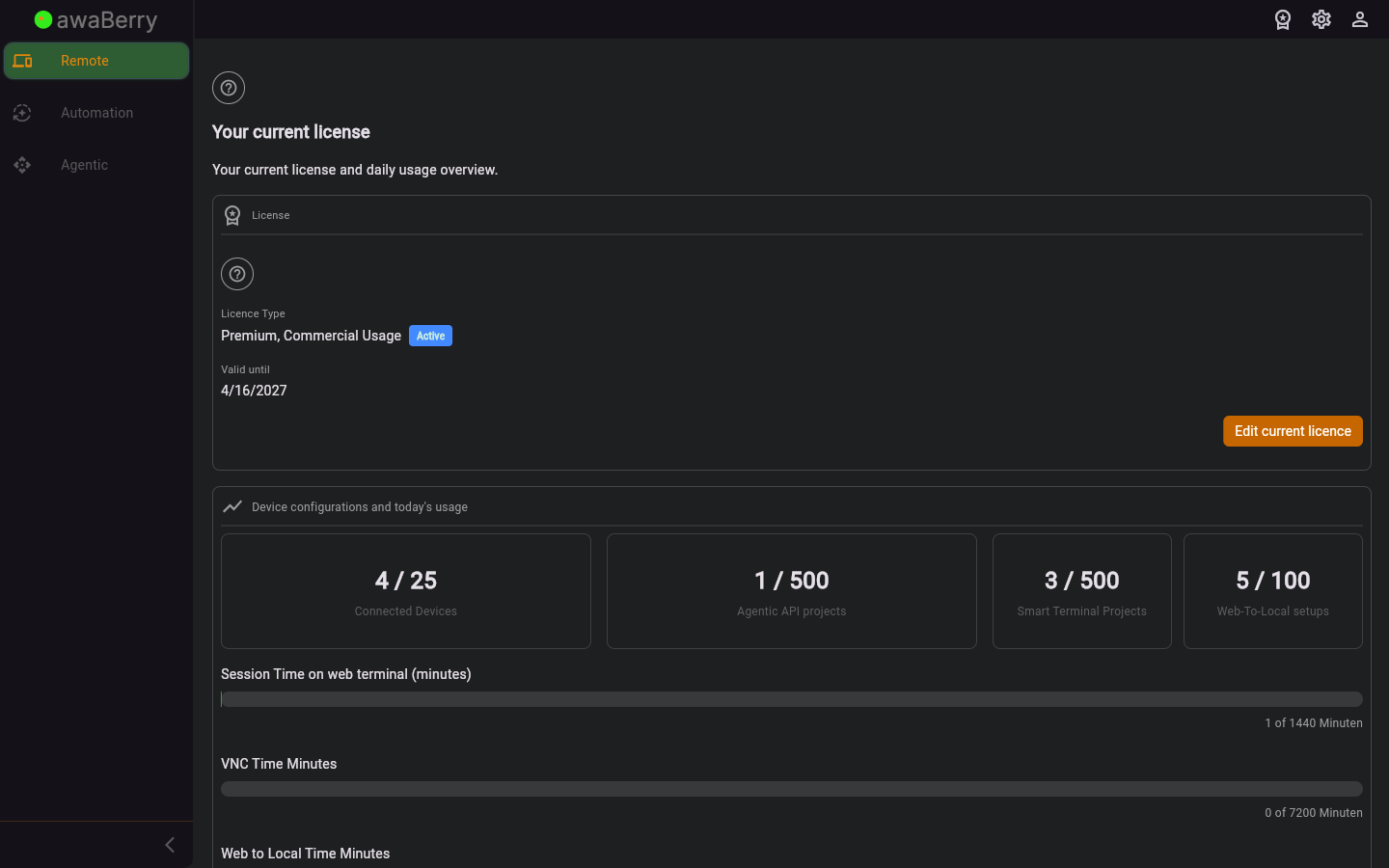This screenshot has height=868, width=1389.
Task: Click Web to Local Time Minutes label
Action: pos(306,854)
